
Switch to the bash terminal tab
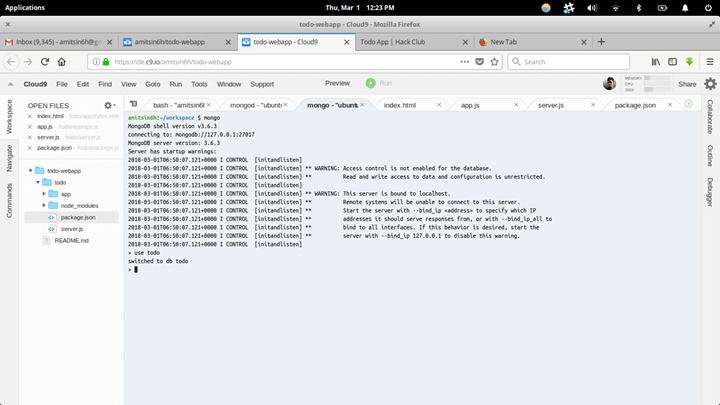coord(179,105)
